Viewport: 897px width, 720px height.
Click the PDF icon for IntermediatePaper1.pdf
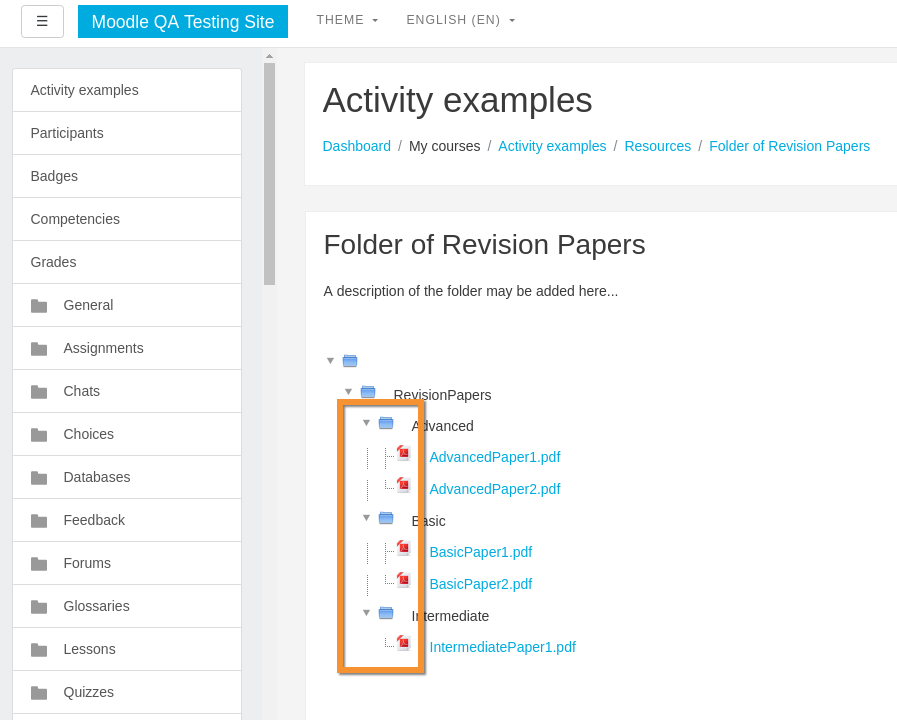(x=404, y=643)
